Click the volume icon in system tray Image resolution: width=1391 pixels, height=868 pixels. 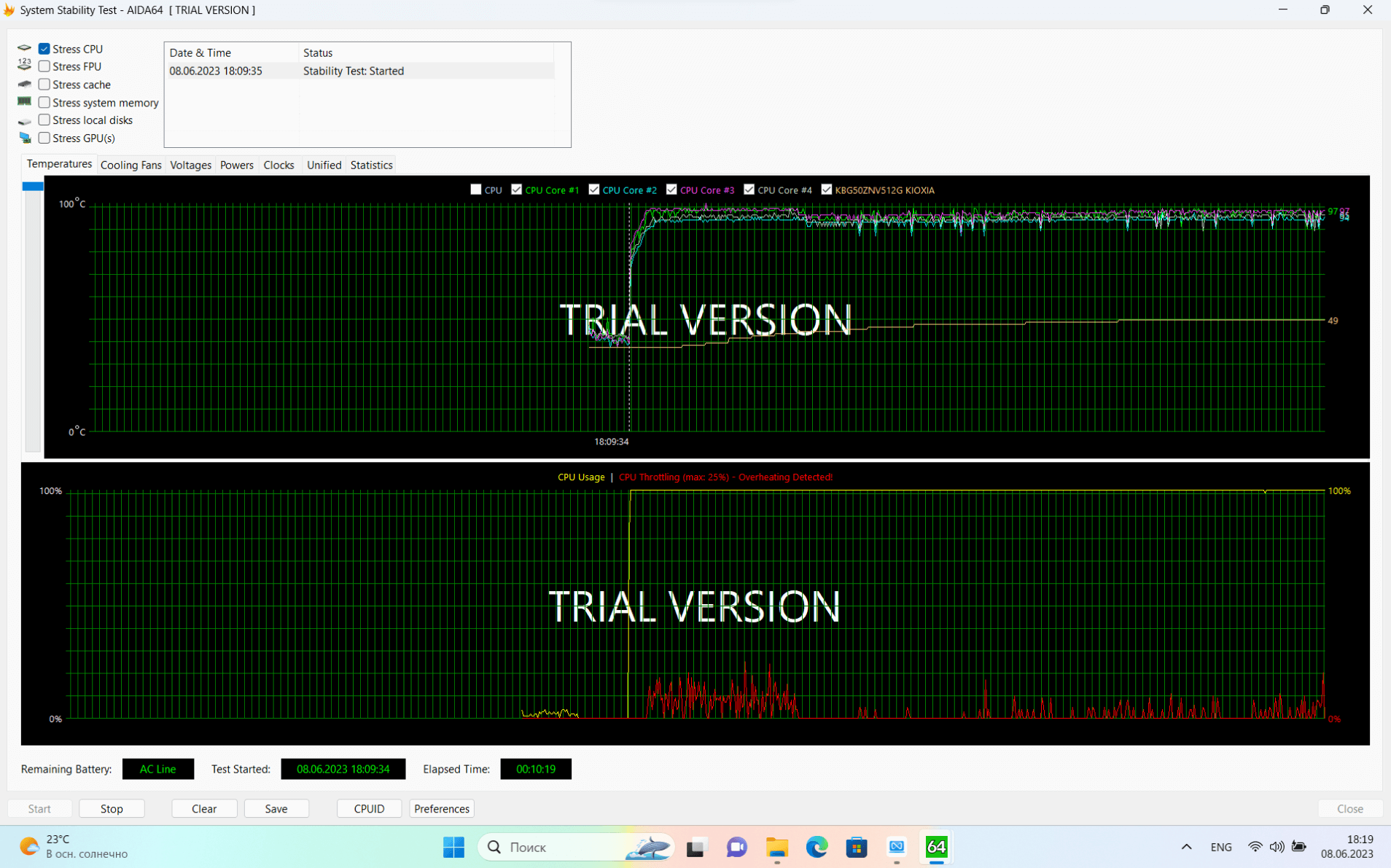click(x=1277, y=847)
